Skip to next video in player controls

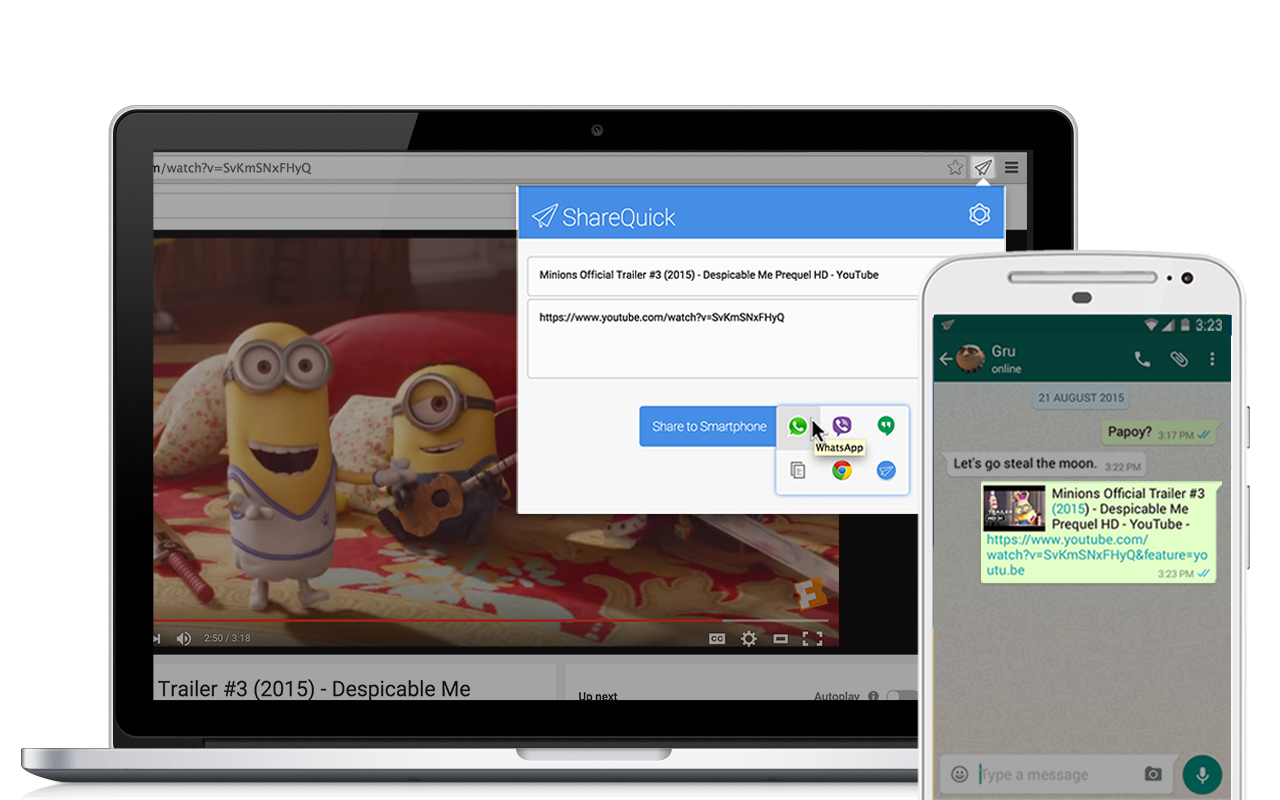(x=157, y=638)
